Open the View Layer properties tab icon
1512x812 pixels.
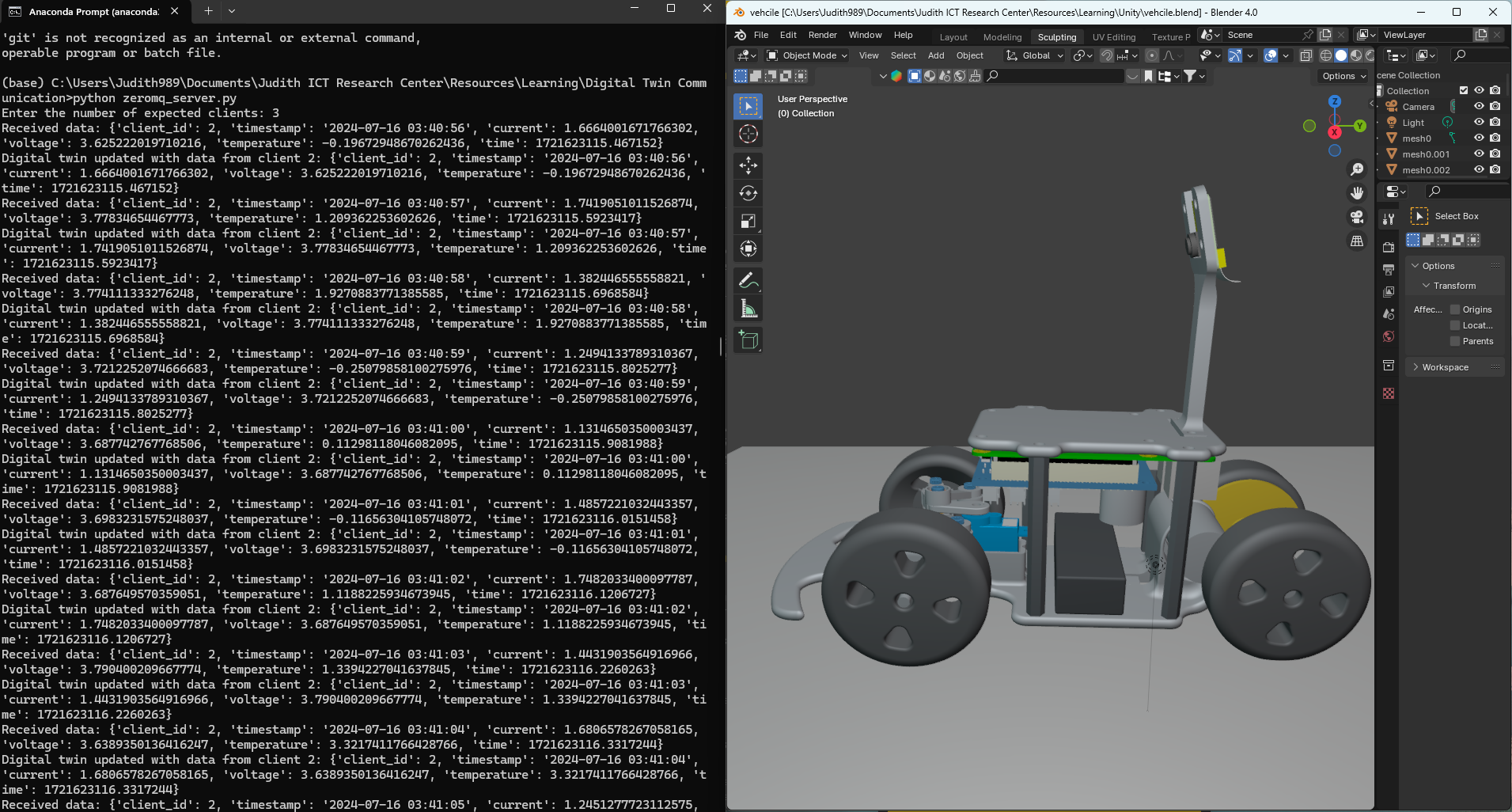[1389, 291]
